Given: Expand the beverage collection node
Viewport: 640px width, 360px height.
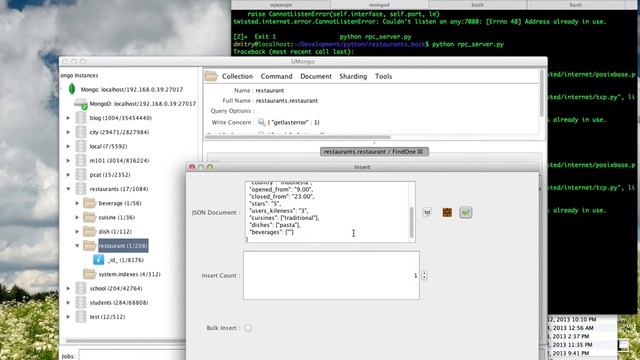Looking at the screenshot, I should pos(77,203).
